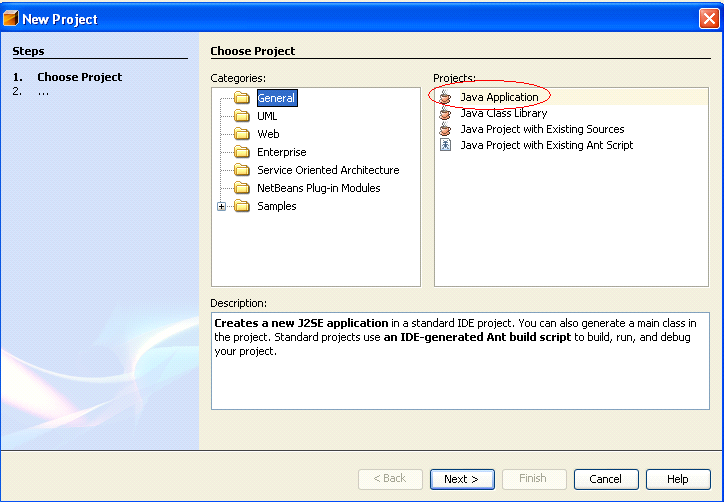The width and height of the screenshot is (725, 503).
Task: Click the disabled Back button
Action: click(x=390, y=479)
